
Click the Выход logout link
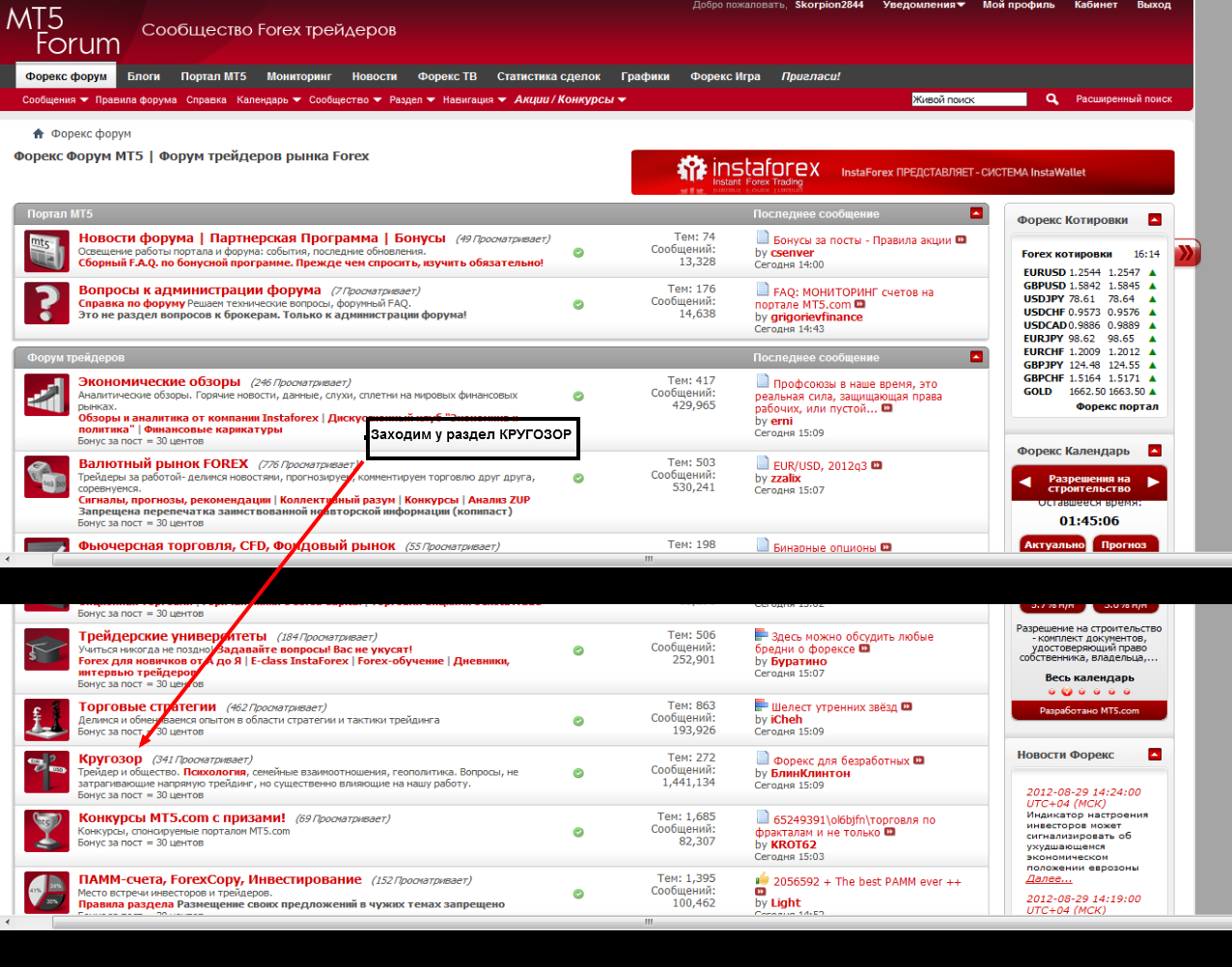(1154, 5)
